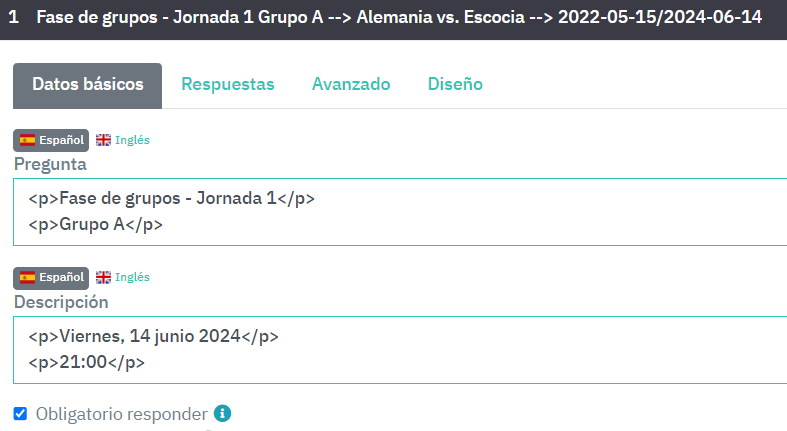Switch to the Respuestas tab

pos(228,85)
